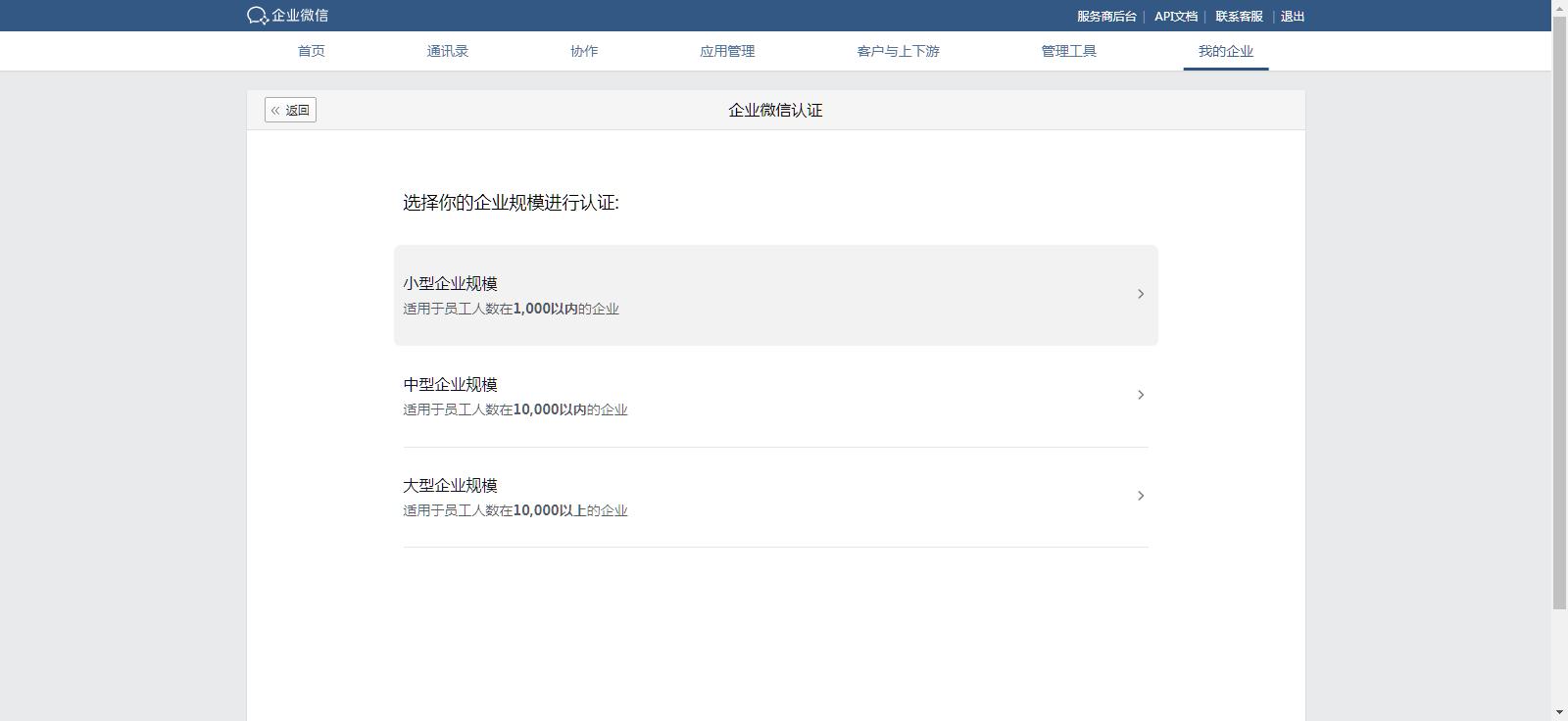Select the 客户与上下游 tab
This screenshot has height=721, width=1568.
(898, 51)
